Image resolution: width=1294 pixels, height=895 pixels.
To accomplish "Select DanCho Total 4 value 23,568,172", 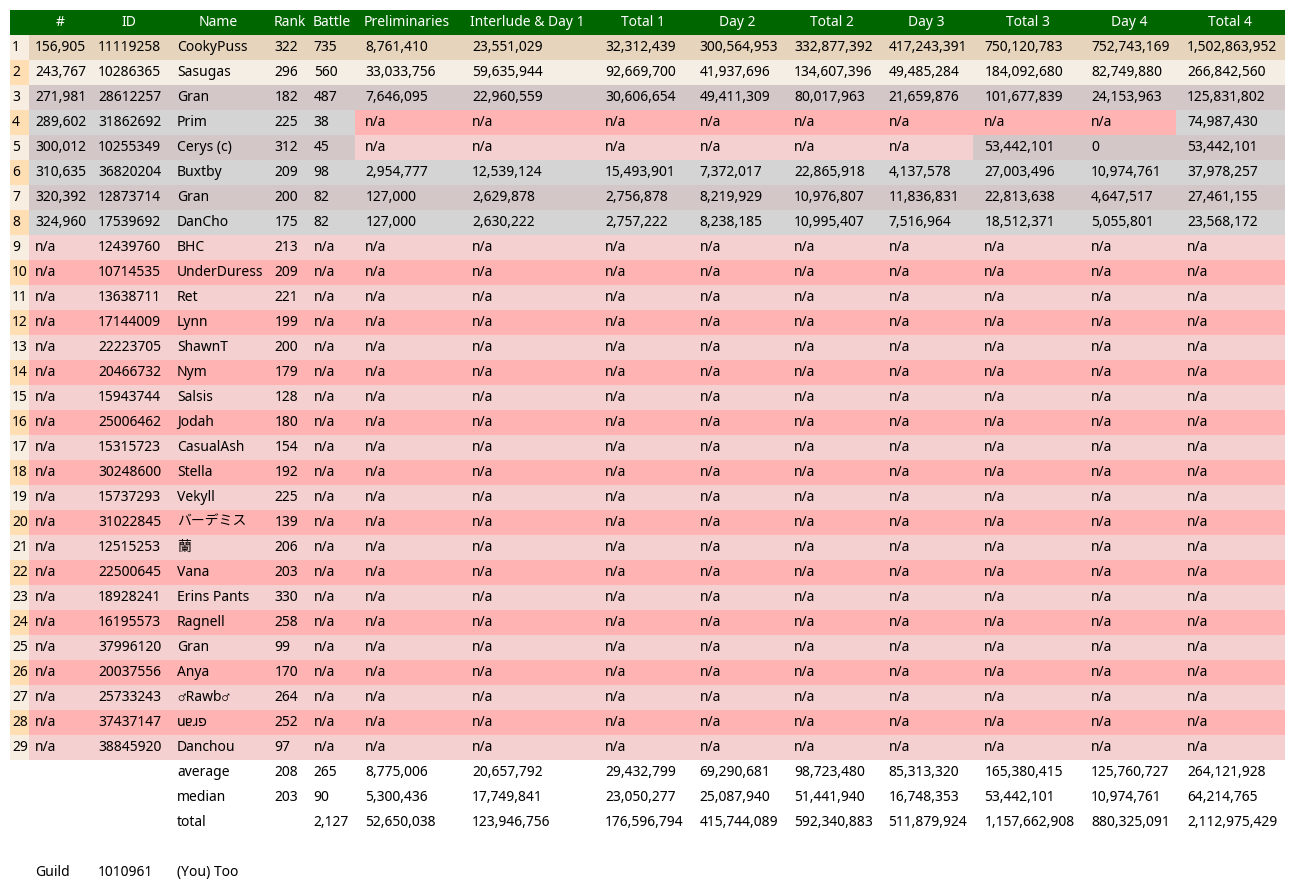I will pyautogui.click(x=1222, y=221).
